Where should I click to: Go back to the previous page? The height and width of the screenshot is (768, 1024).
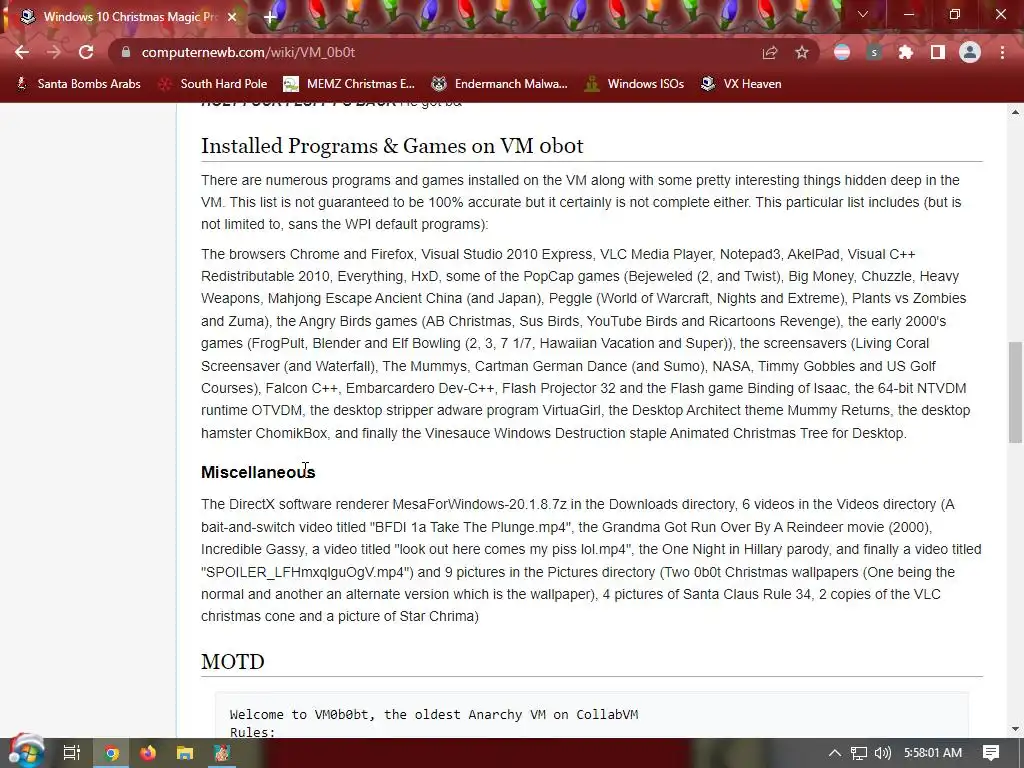[22, 52]
